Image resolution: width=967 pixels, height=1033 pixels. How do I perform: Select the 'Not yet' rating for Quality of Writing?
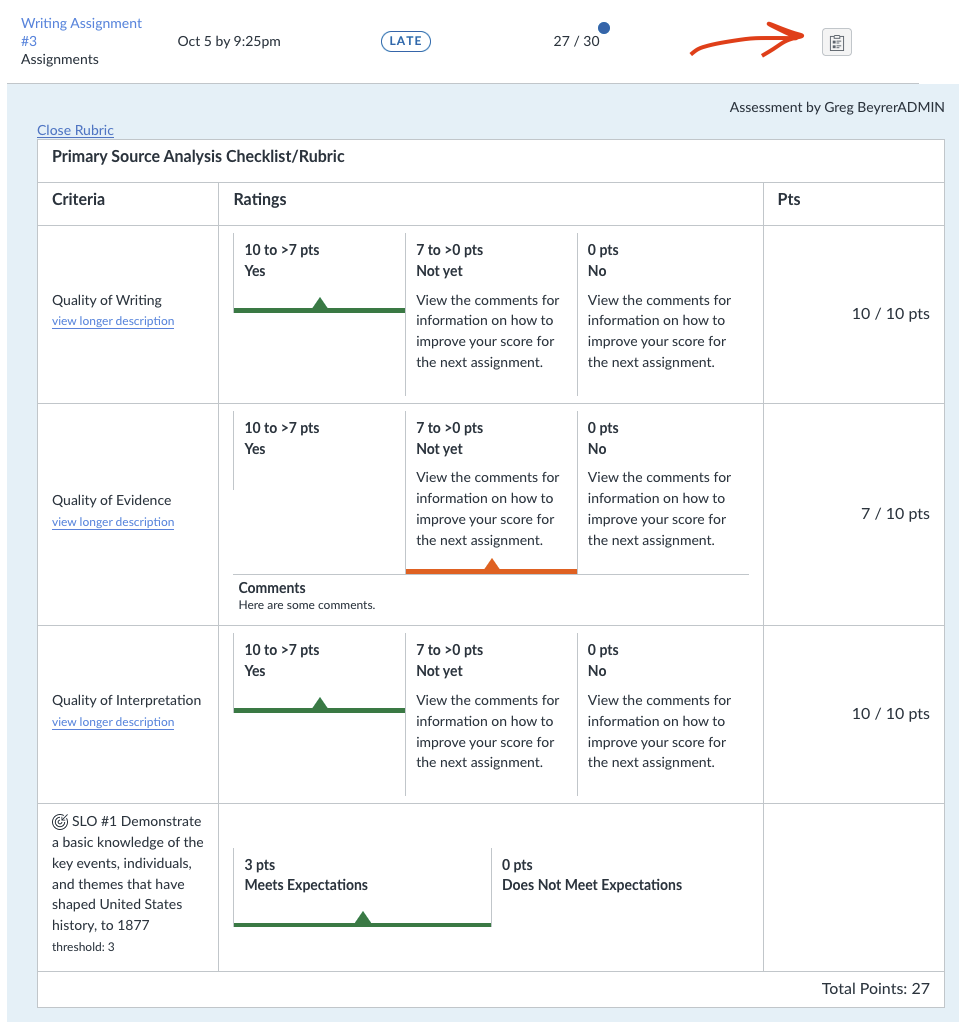point(491,314)
